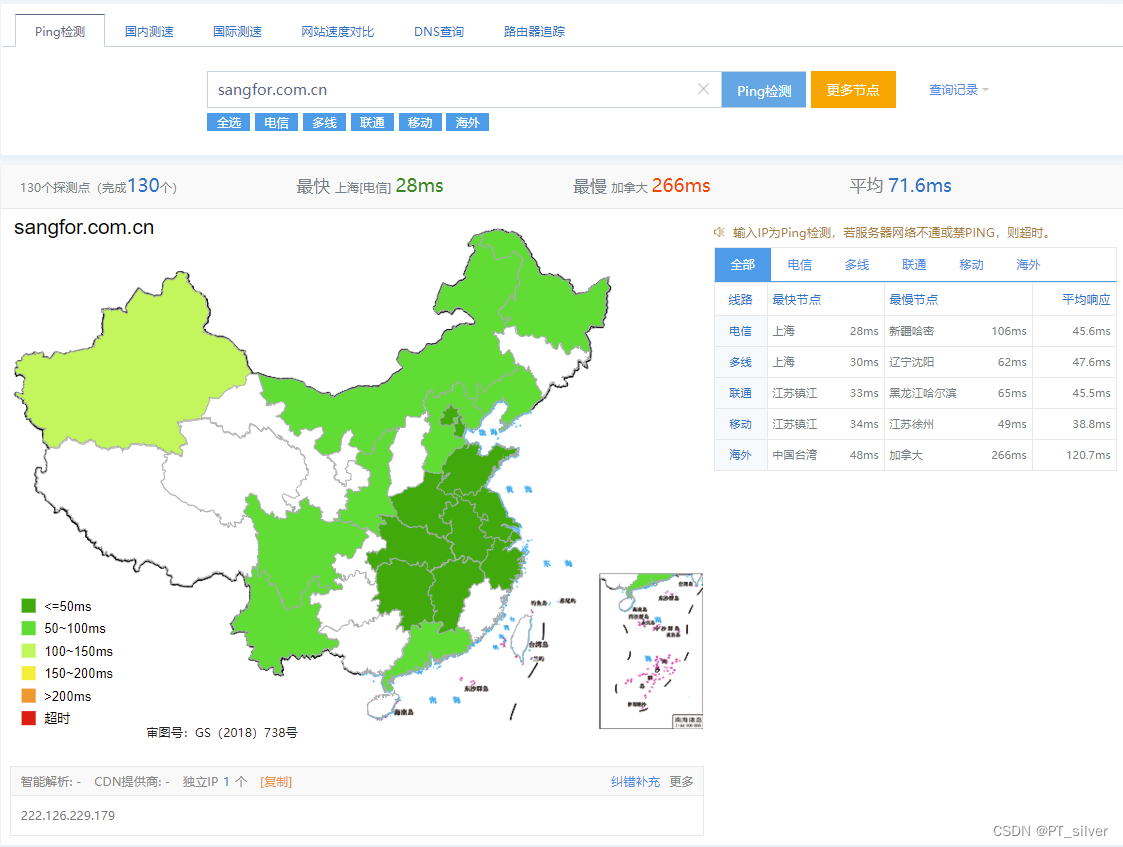Open the 国内测速 tab
The width and height of the screenshot is (1123, 847).
coord(149,32)
